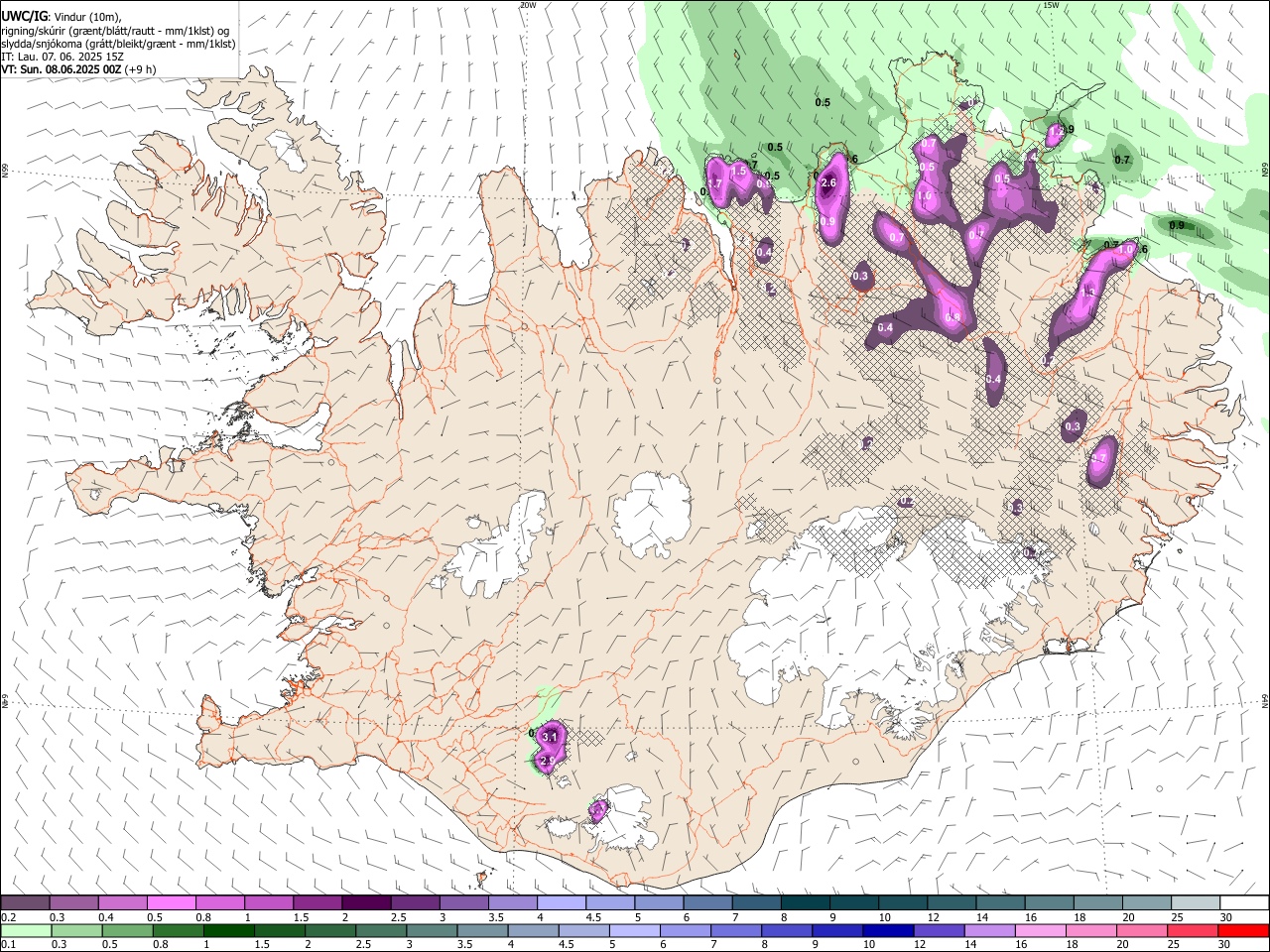Click the grey-teal snow swatch labeled 16
This screenshot has width=1270, height=952.
tap(1049, 903)
